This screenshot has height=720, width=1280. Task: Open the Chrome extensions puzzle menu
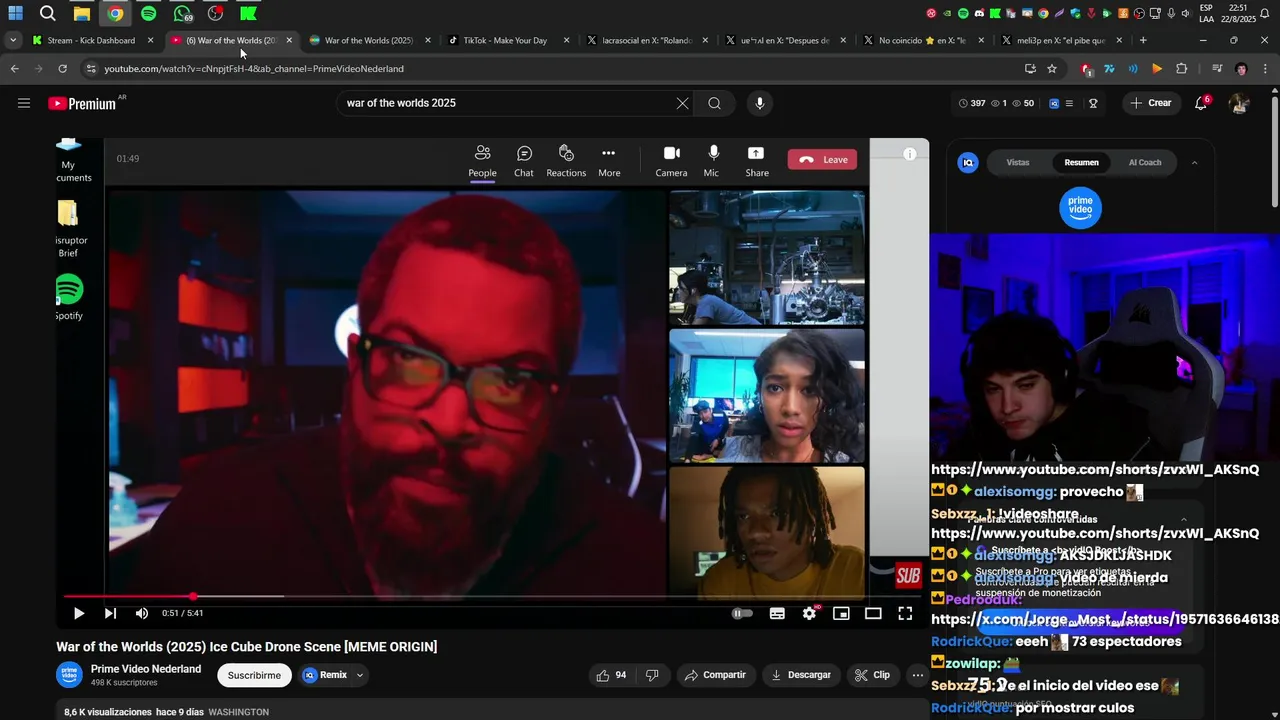(1182, 68)
